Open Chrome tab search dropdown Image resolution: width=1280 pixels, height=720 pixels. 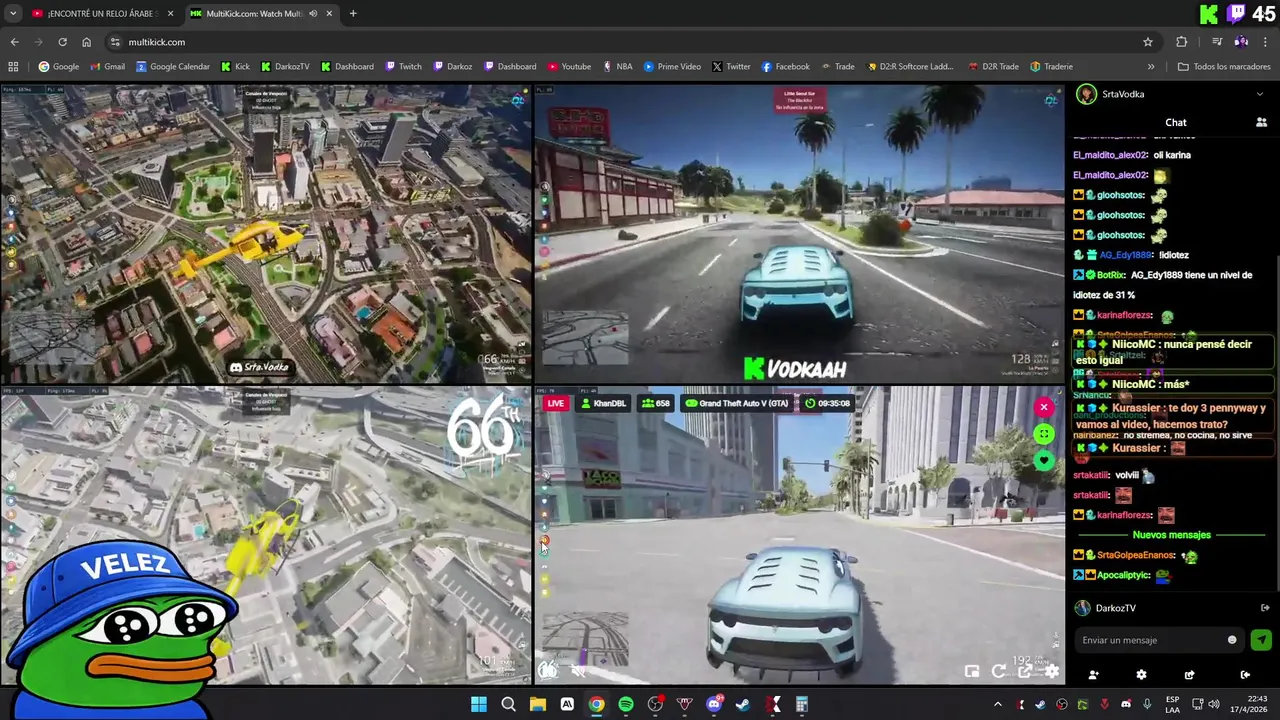(x=13, y=13)
